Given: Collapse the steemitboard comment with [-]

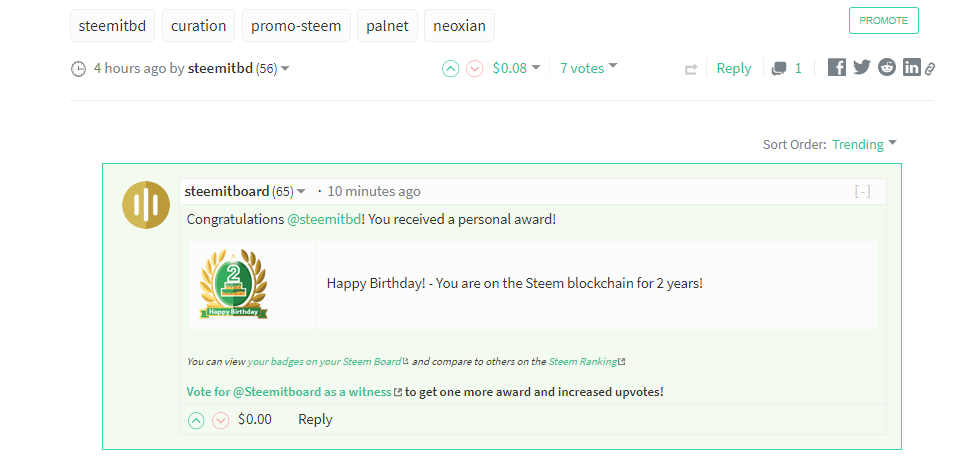Looking at the screenshot, I should 862,192.
